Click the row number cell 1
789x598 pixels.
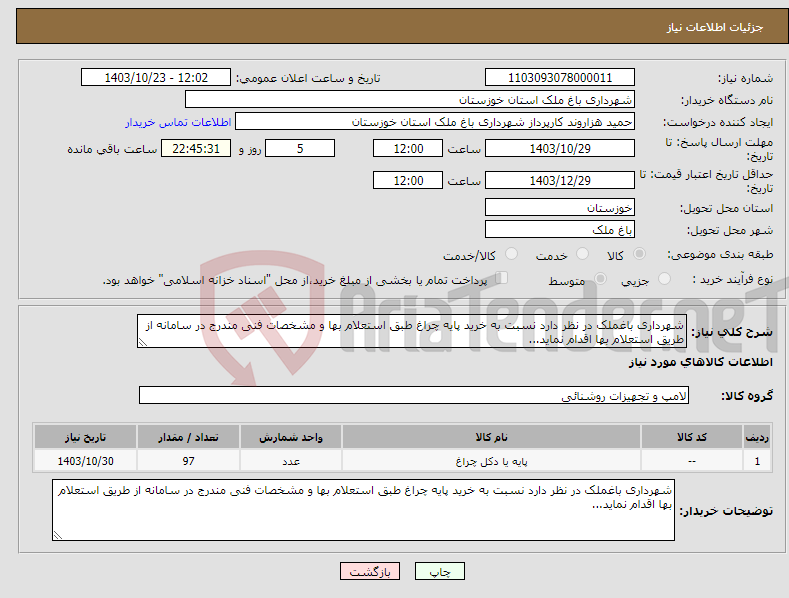(757, 461)
